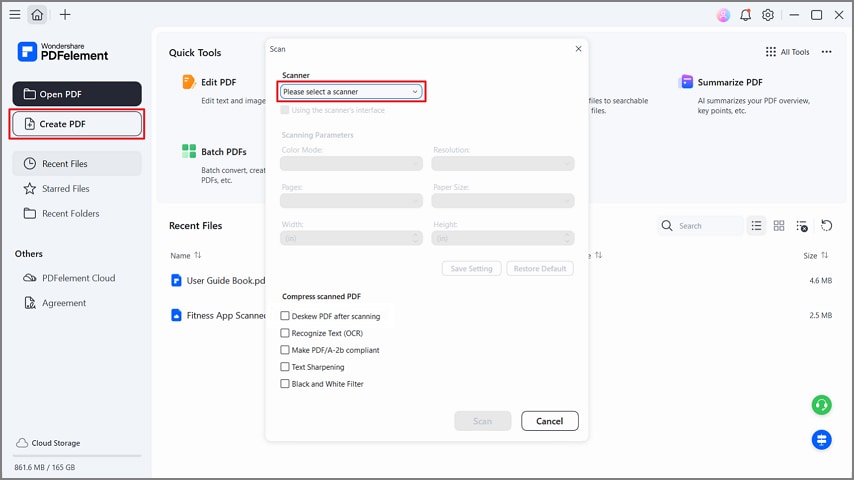The height and width of the screenshot is (480, 854).
Task: Click the Fitness App file icon
Action: tap(176, 315)
